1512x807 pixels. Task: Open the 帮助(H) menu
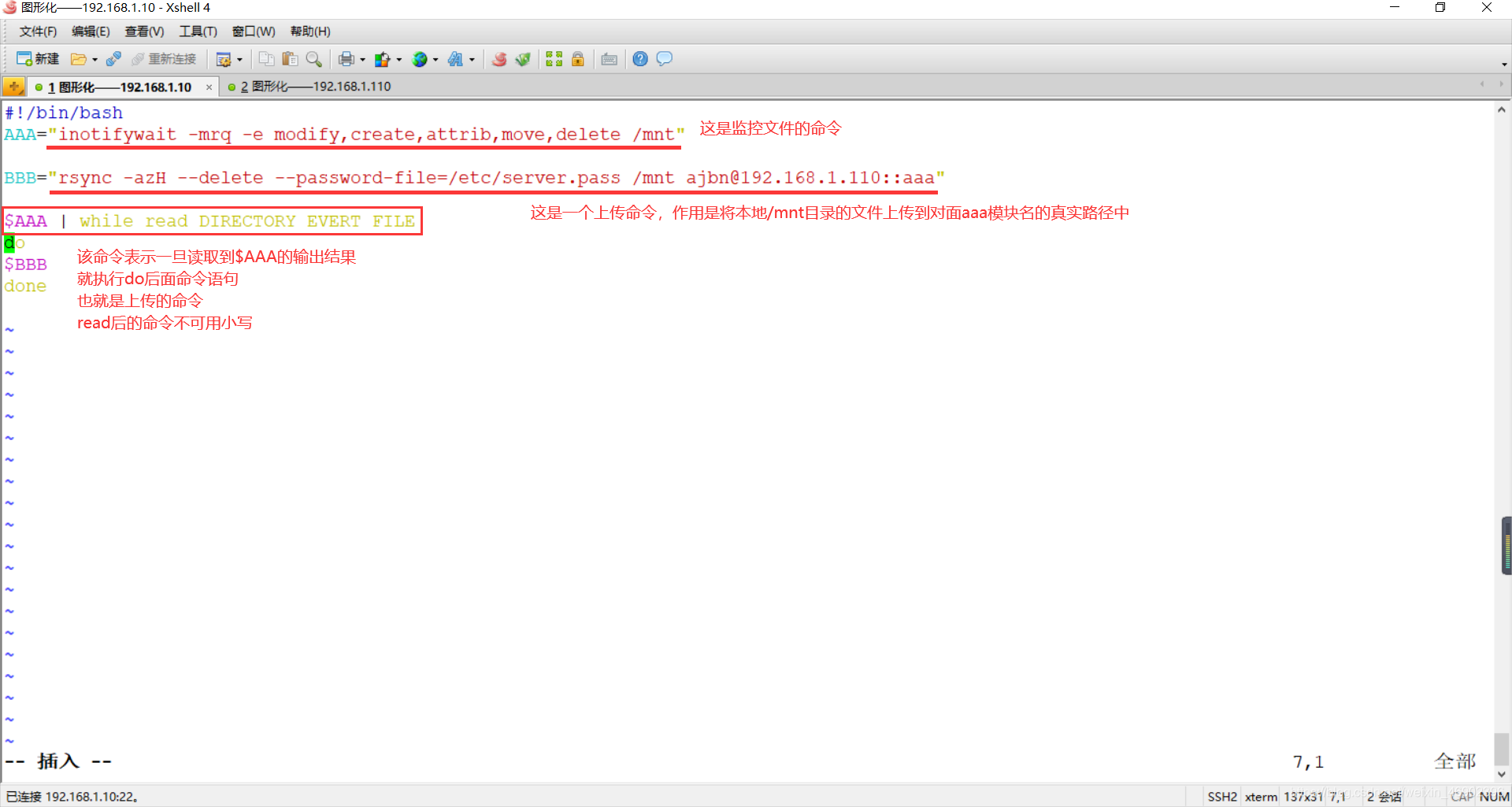point(310,31)
